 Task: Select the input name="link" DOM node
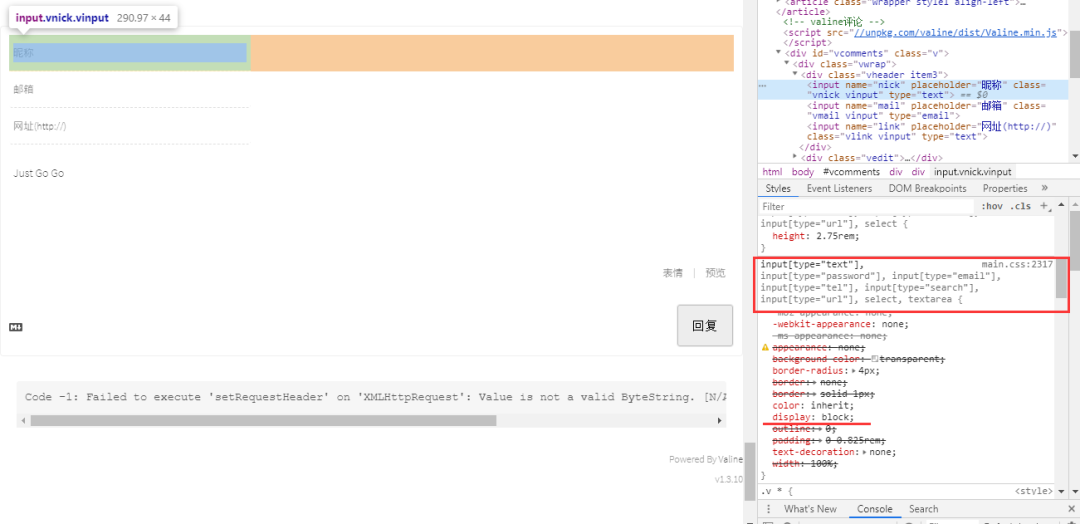point(932,132)
